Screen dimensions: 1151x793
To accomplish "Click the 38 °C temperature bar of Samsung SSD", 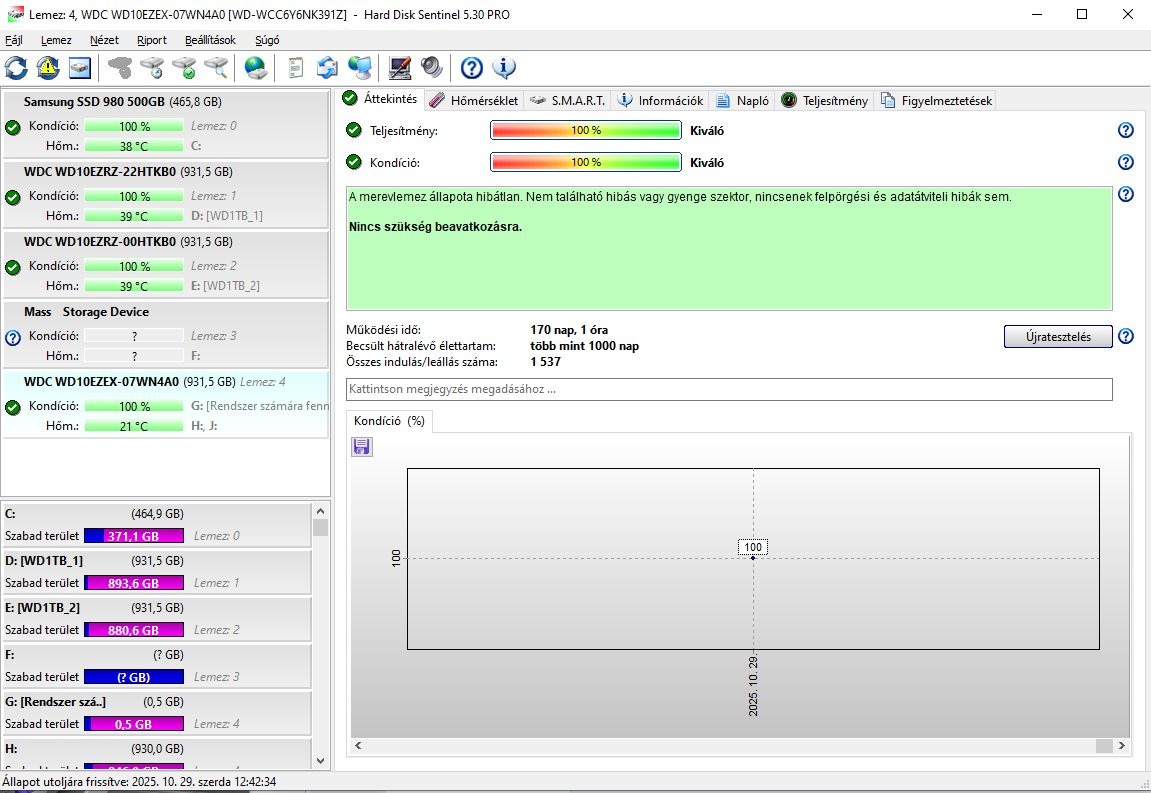I will coord(134,145).
